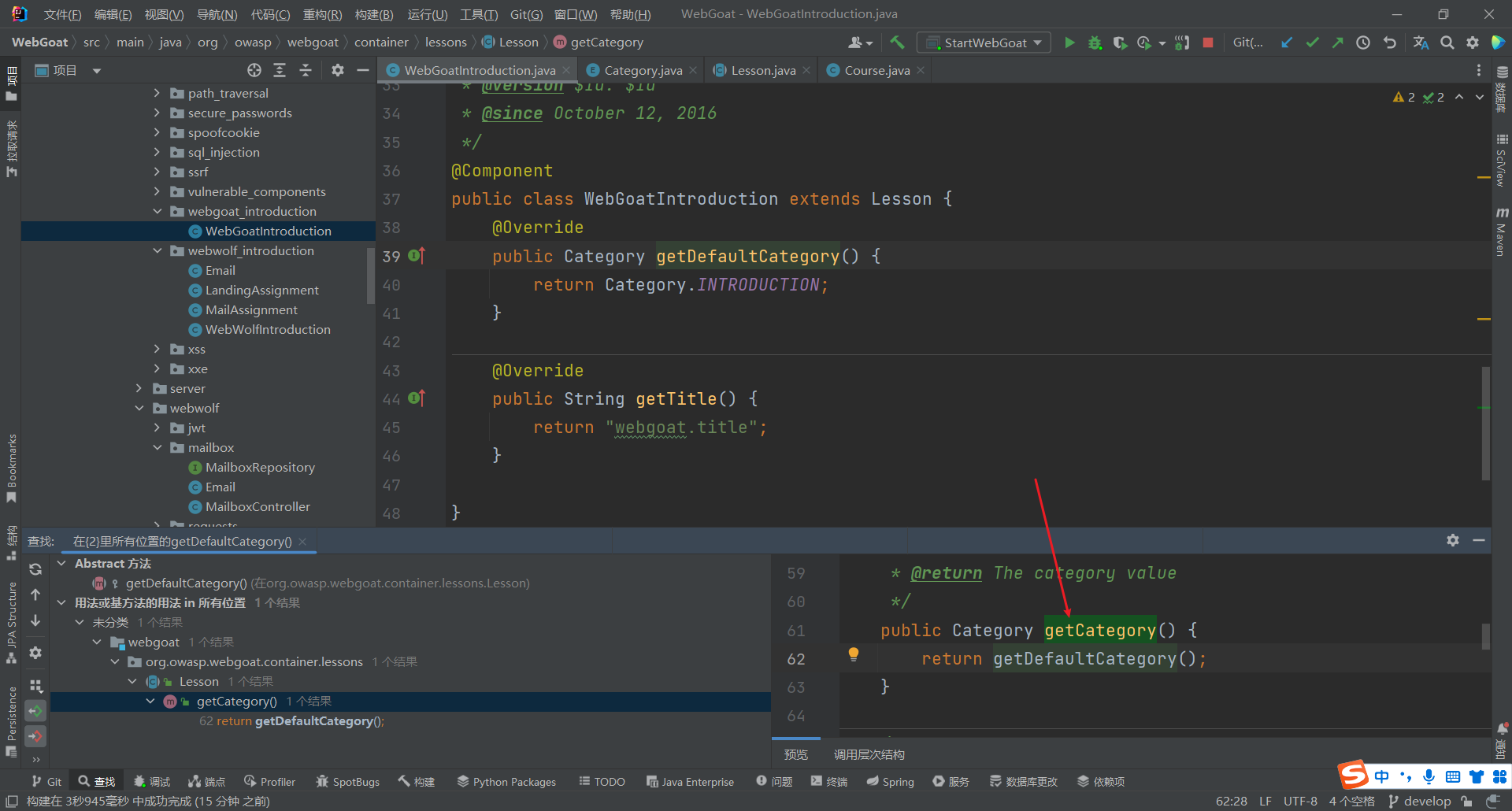Click UTF-8 encoding in status bar
This screenshot has width=1512, height=811.
click(1300, 801)
